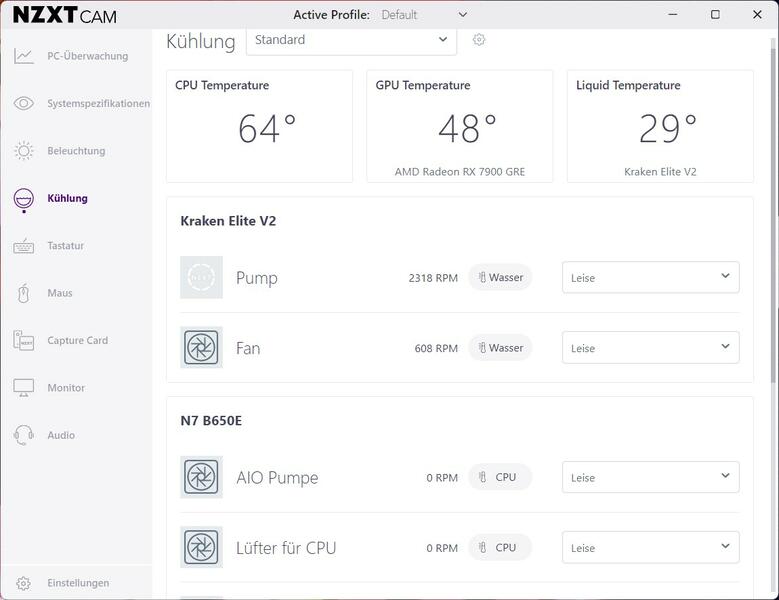Click the AIO Pumpe 0 RPM value
This screenshot has width=779, height=600.
click(442, 478)
